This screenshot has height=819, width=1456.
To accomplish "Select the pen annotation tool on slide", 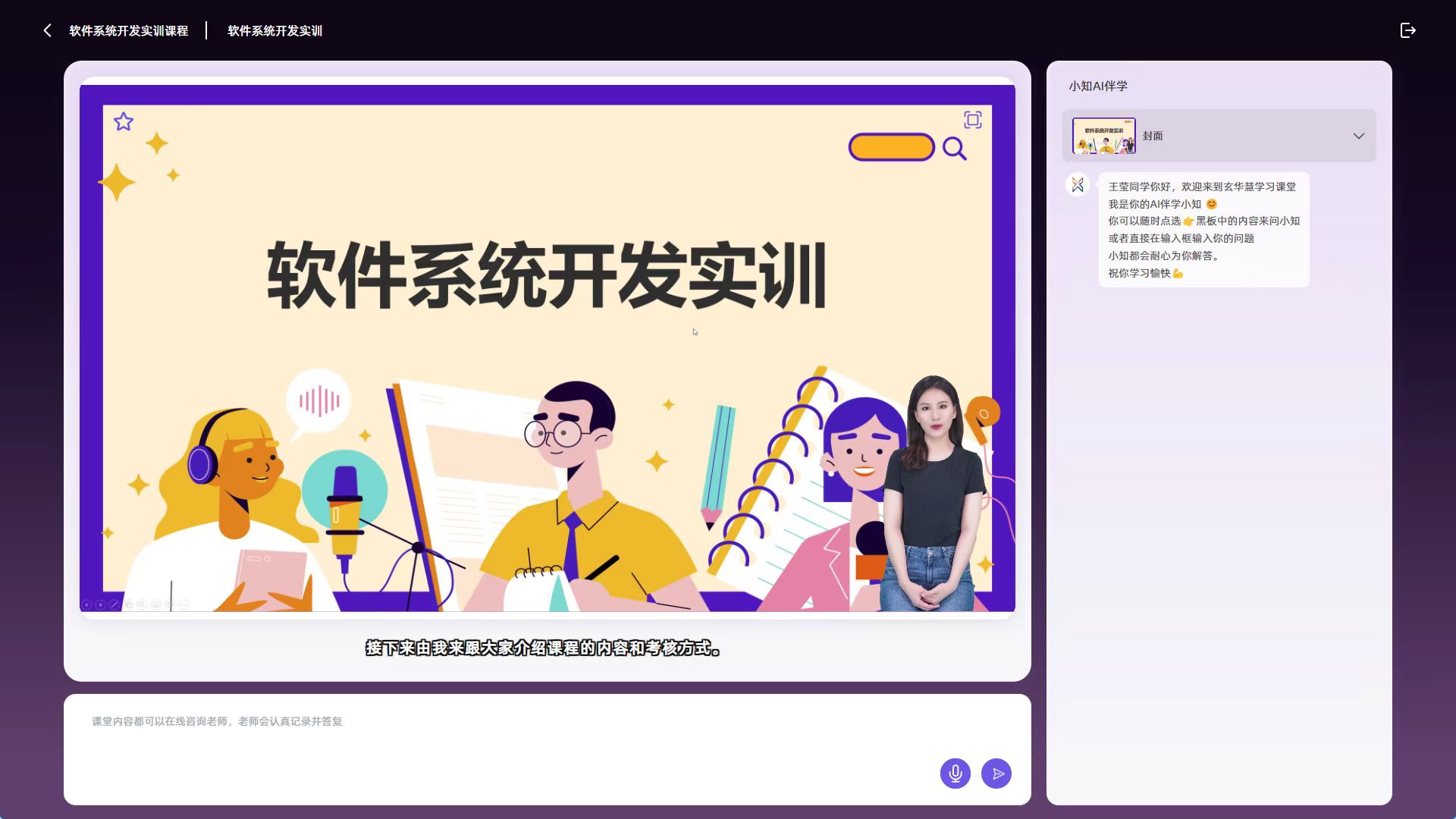I will (115, 604).
